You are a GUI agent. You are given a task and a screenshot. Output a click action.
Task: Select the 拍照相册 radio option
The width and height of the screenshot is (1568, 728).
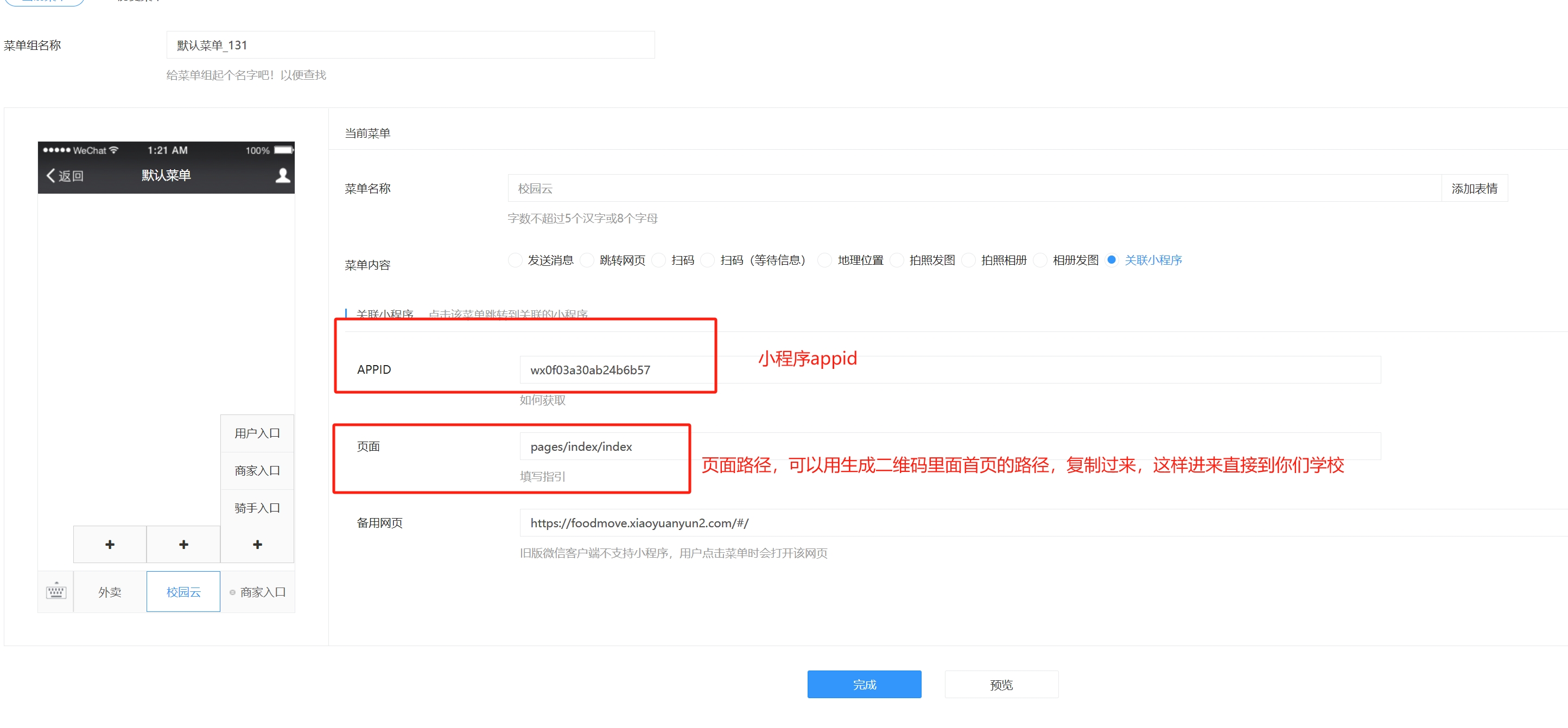[968, 260]
